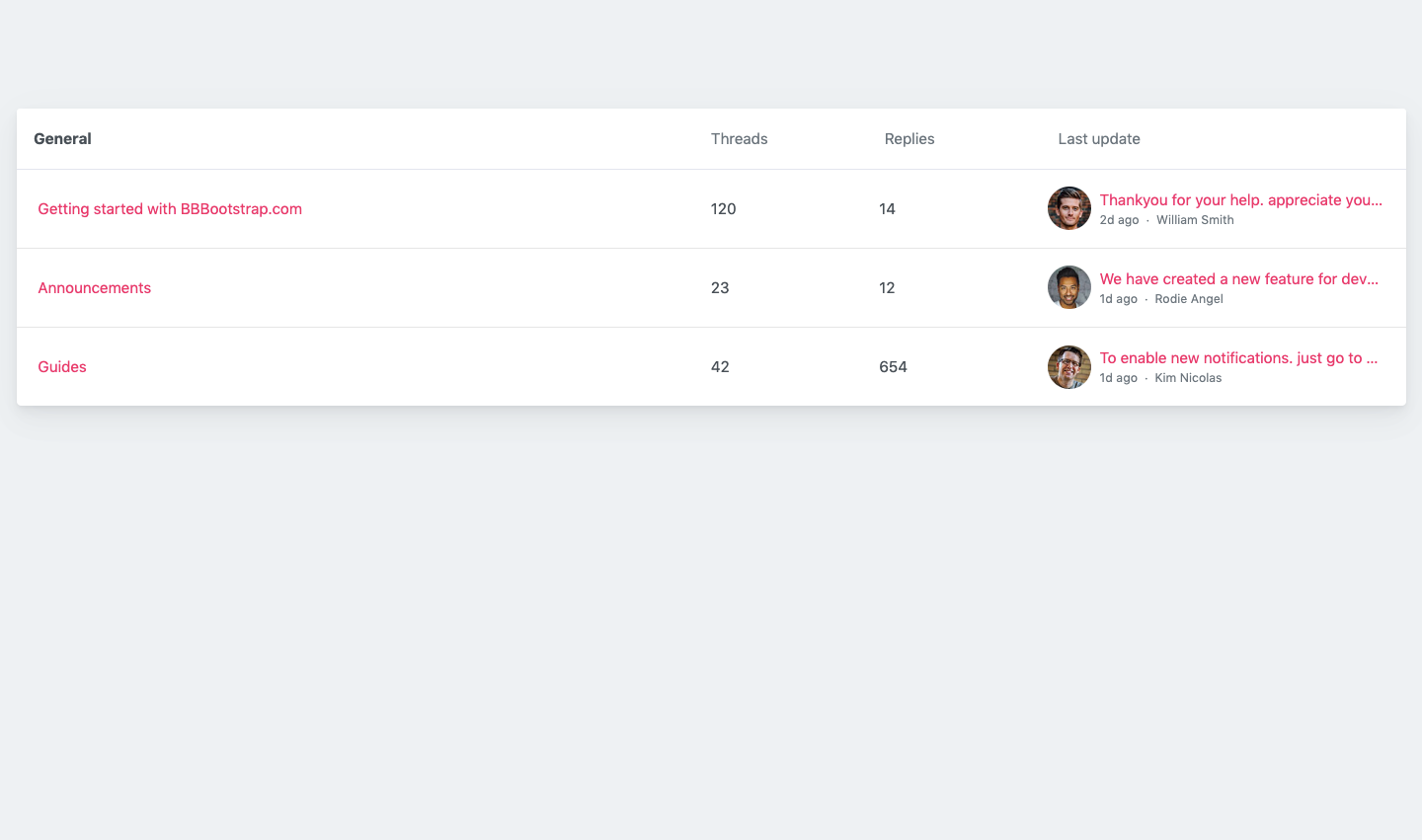
Task: Sort by the Threads column header
Action: (x=739, y=138)
